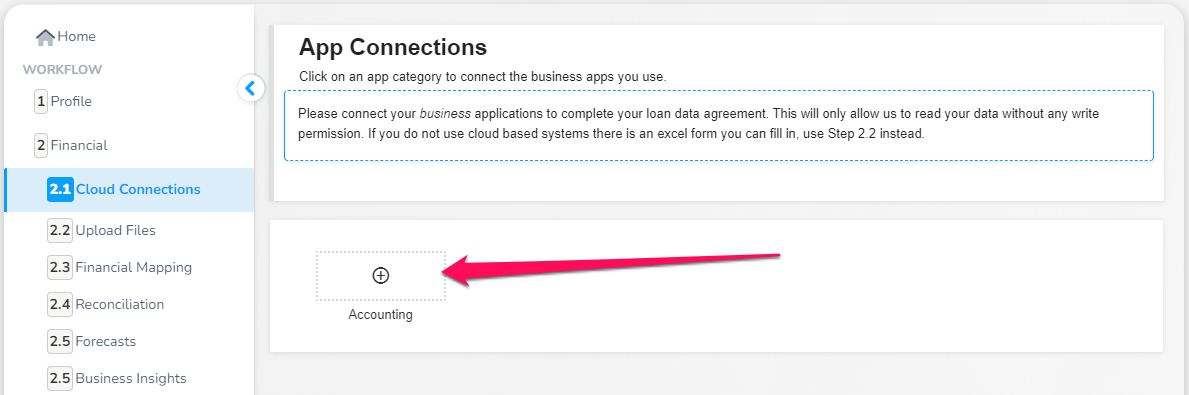Click the number 1 badge beside Profile

[x=41, y=102]
